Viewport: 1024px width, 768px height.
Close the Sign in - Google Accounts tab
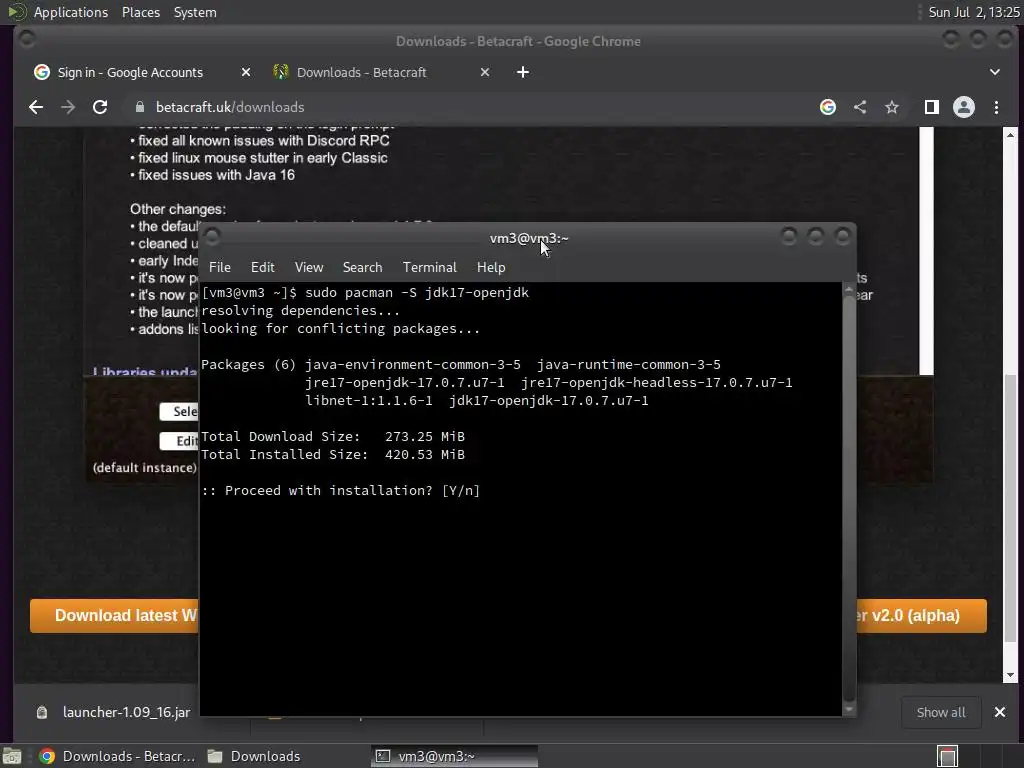tap(246, 72)
